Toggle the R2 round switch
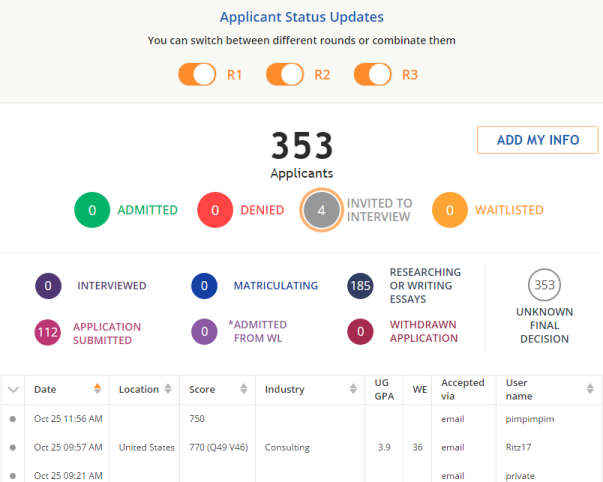Image resolution: width=603 pixels, height=482 pixels. tap(285, 74)
